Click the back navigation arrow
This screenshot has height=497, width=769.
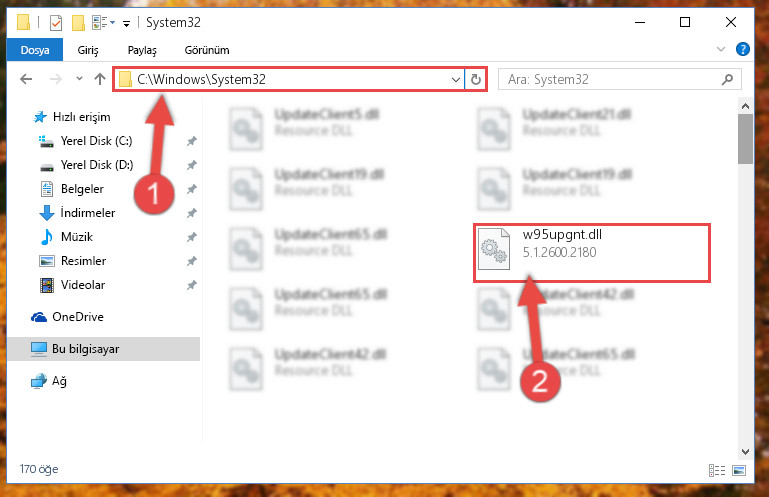coord(26,79)
